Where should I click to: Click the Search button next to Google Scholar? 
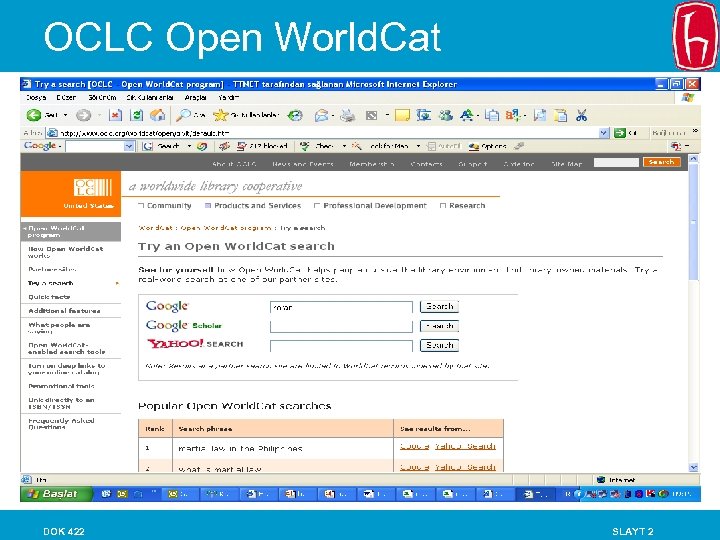point(439,326)
